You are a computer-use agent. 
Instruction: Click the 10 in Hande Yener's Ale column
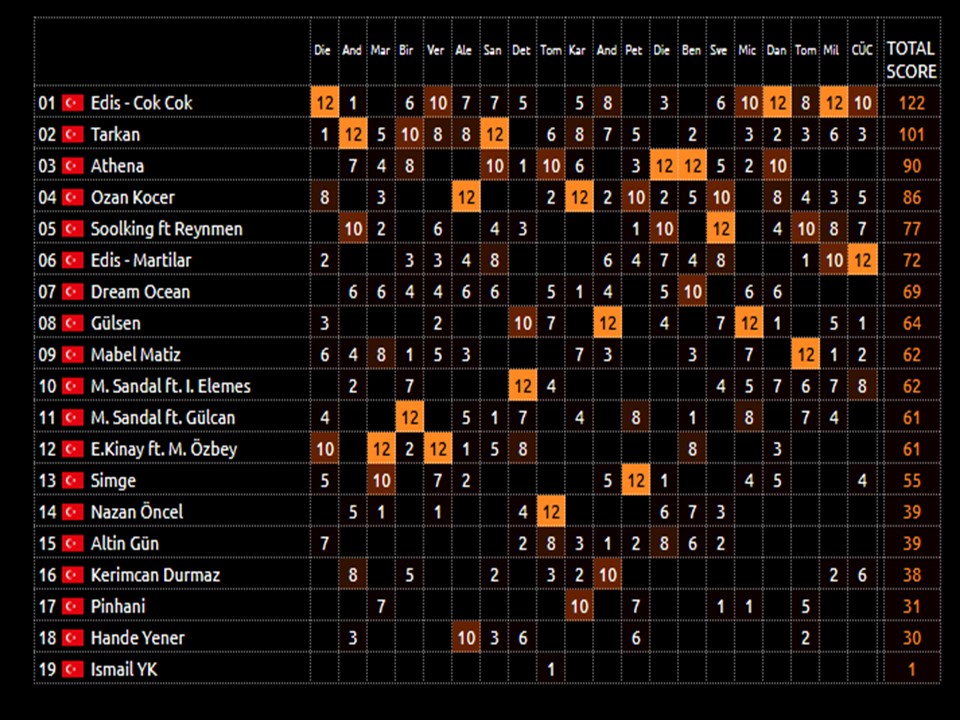466,637
